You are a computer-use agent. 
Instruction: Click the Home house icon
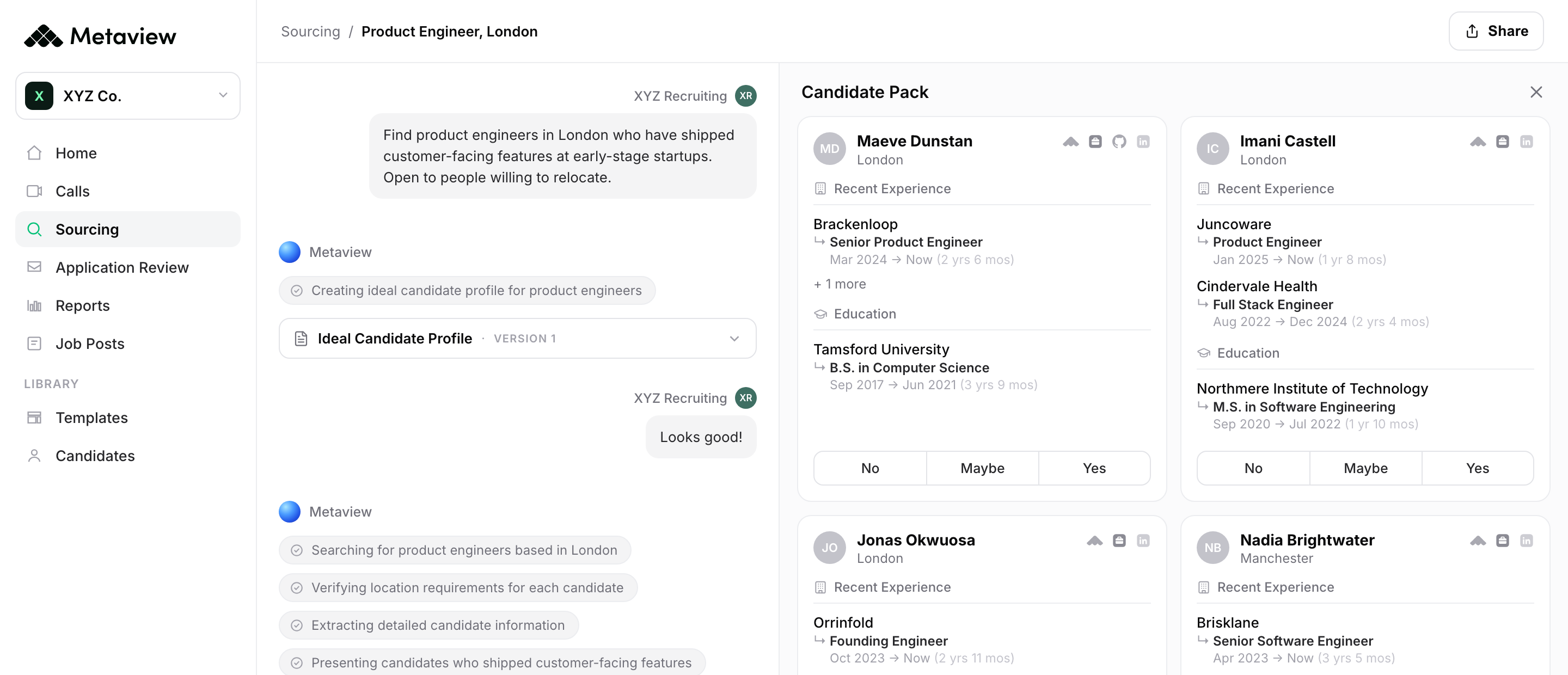[35, 153]
